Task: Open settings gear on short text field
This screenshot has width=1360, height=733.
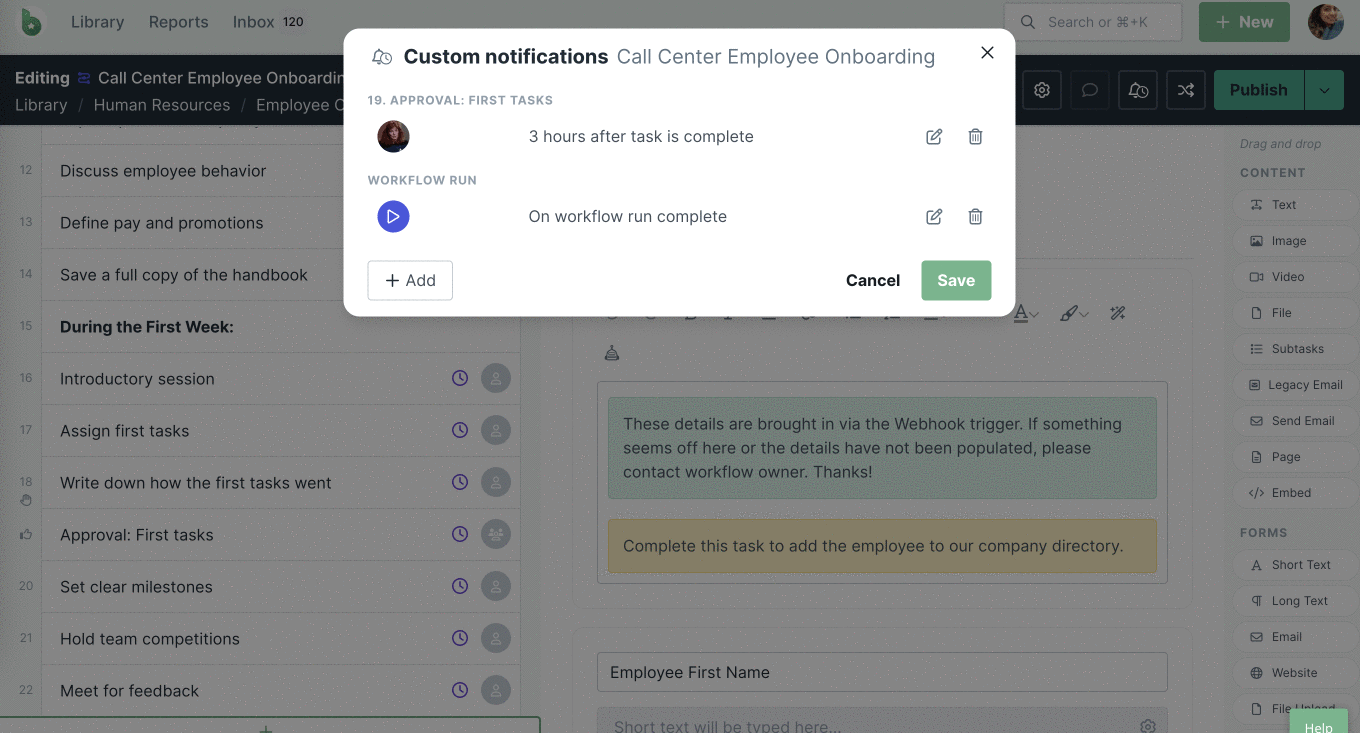Action: (x=1148, y=726)
